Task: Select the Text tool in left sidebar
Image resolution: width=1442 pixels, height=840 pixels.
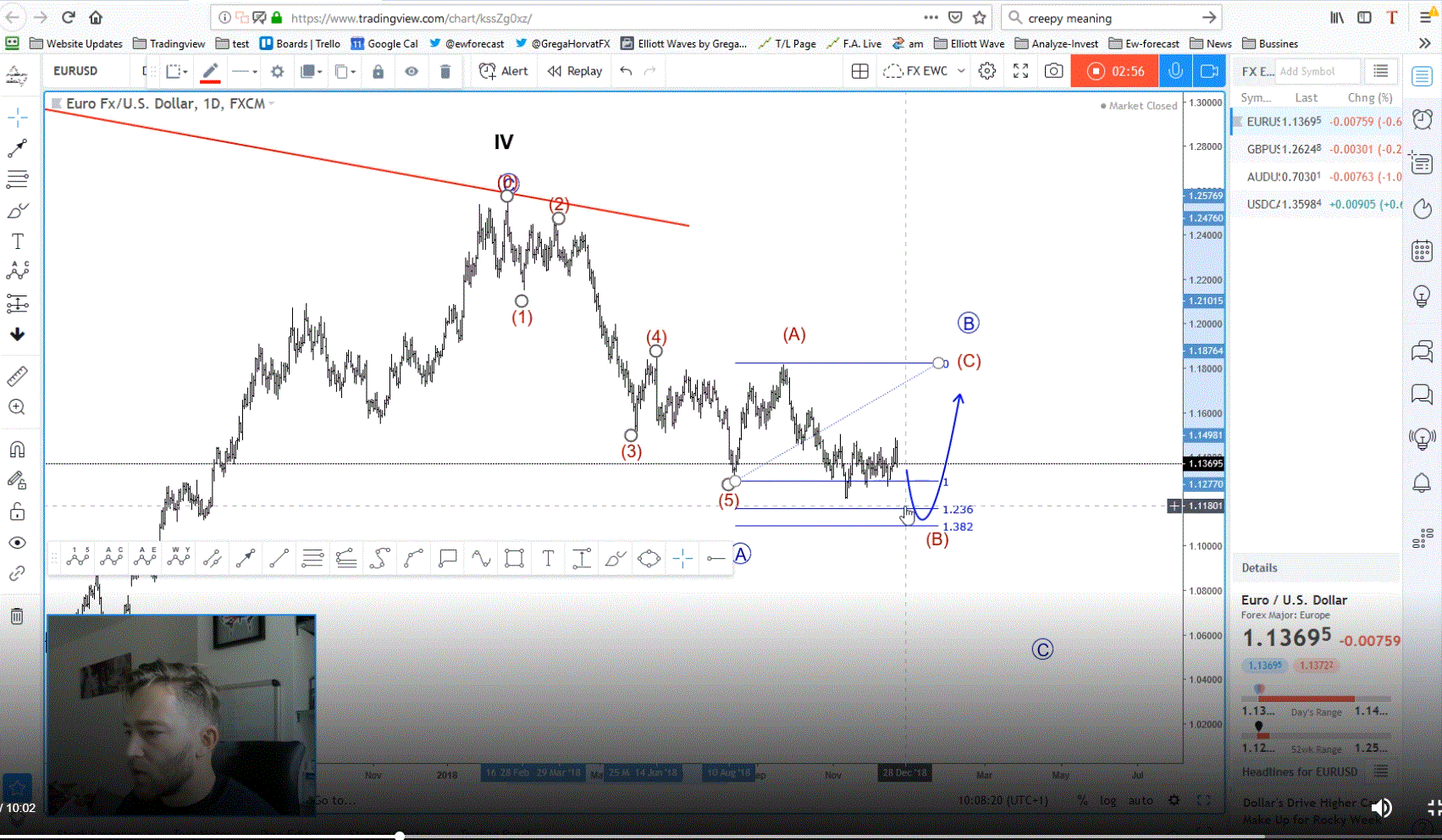Action: point(17,242)
